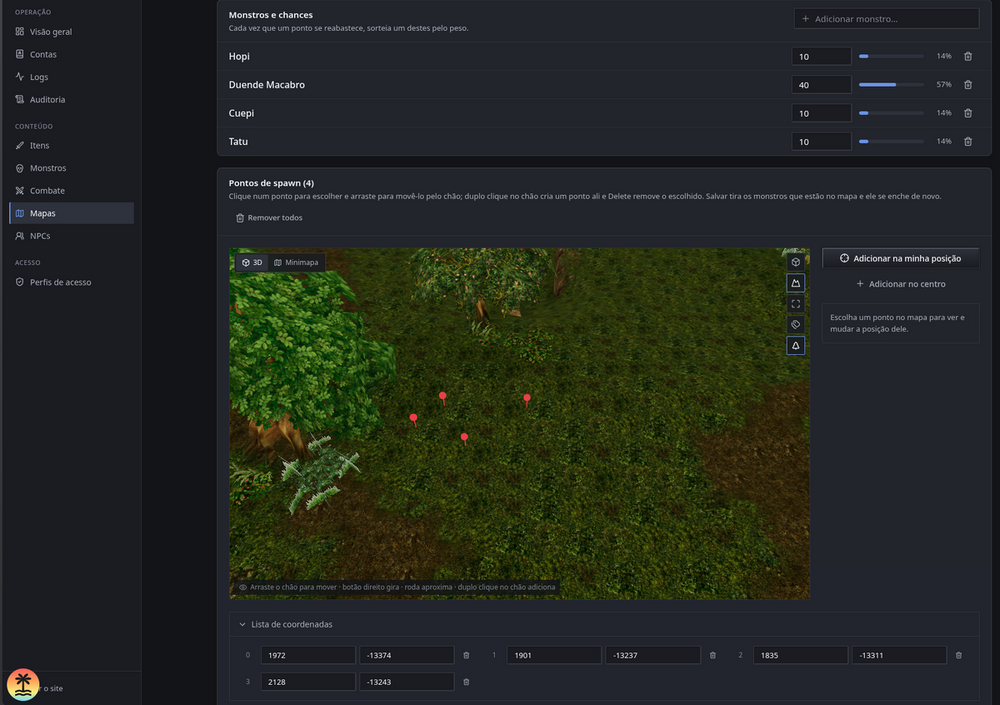
Task: Click the tag icon in the map toolbar
Action: (795, 325)
